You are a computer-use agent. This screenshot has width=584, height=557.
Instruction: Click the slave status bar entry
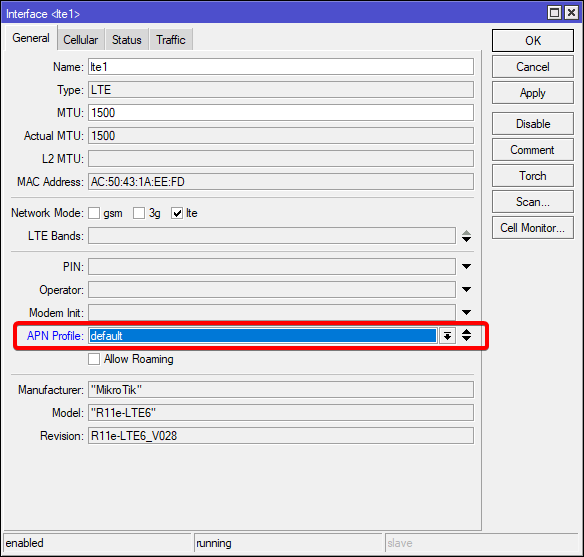click(x=482, y=543)
